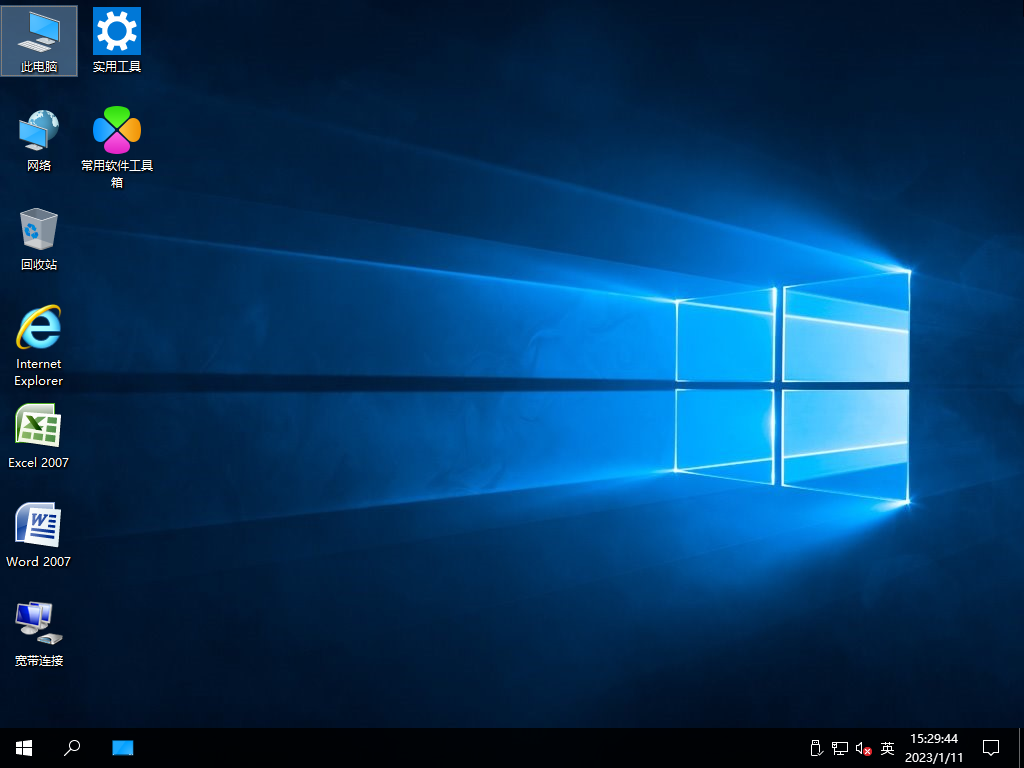Viewport: 1024px width, 768px height.
Task: Select the 网络 desktop icon
Action: [x=39, y=140]
